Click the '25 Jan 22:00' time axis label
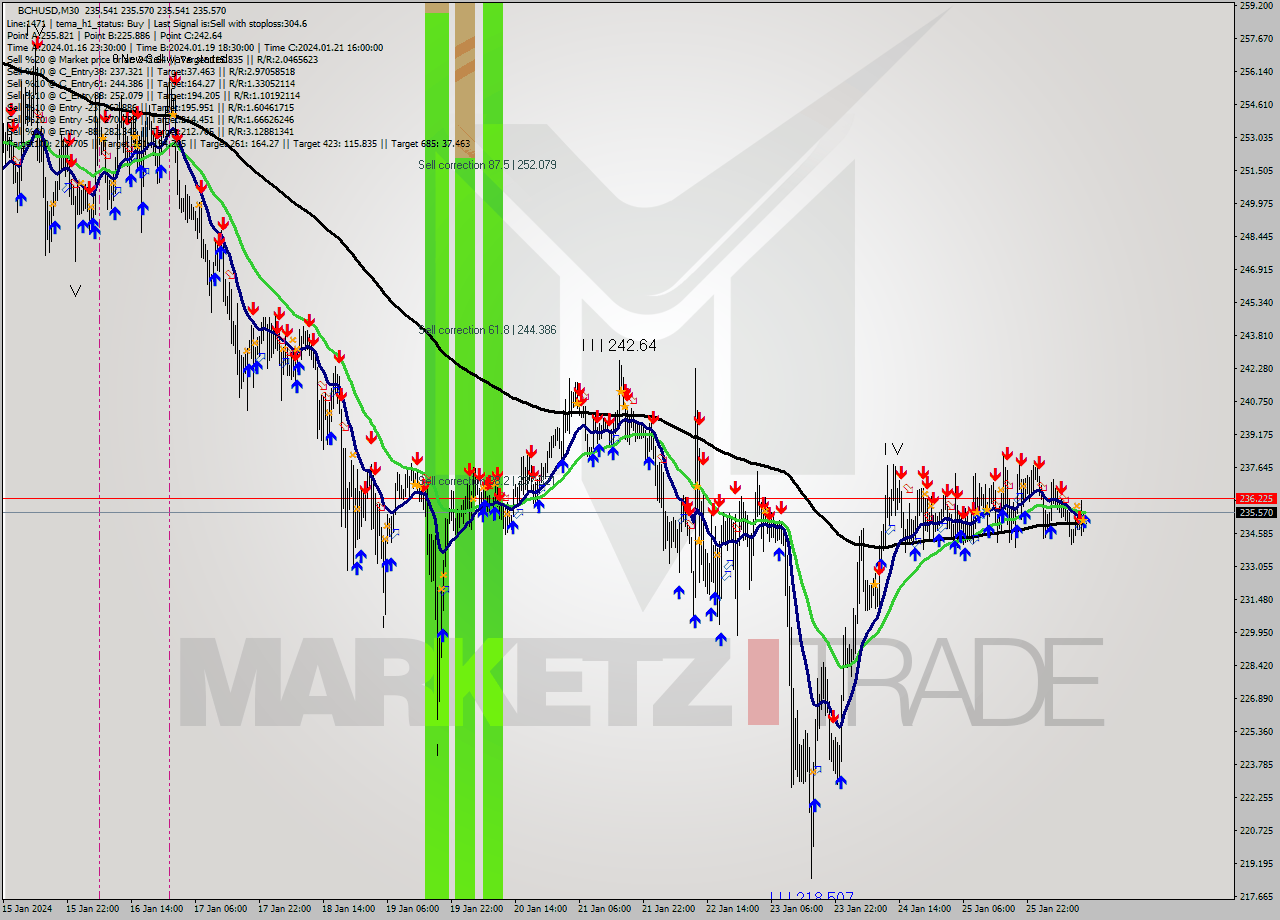1280x920 pixels. pyautogui.click(x=1051, y=909)
